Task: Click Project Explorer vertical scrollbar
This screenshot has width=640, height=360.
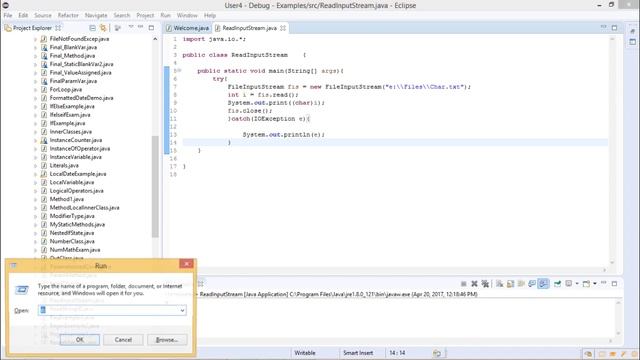Action: coord(155,186)
